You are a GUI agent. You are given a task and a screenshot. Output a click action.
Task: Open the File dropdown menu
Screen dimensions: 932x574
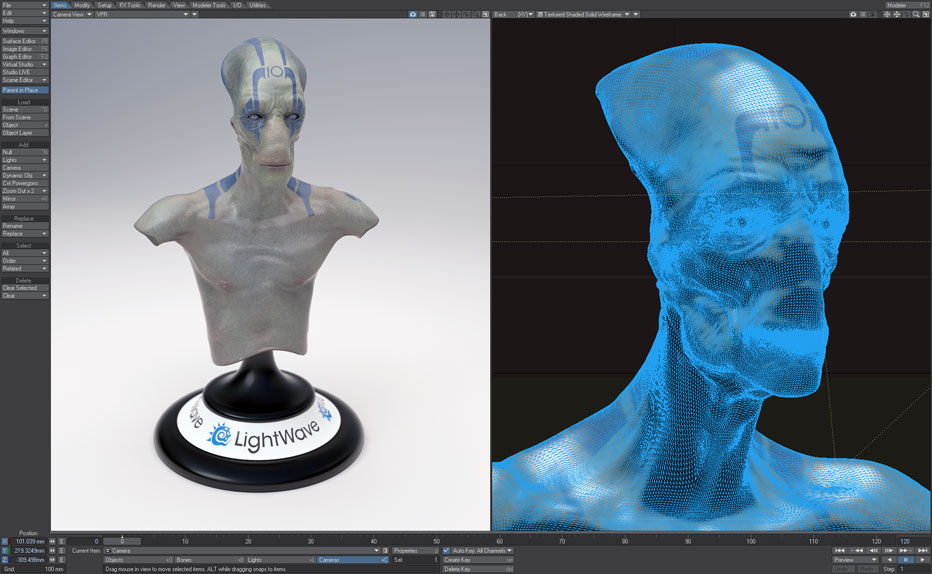pos(24,5)
